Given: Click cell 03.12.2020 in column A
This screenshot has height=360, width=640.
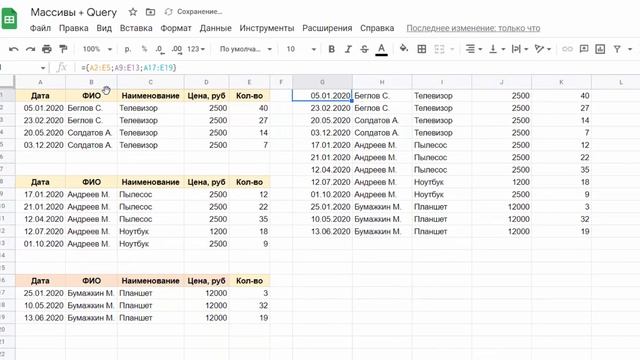Looking at the screenshot, I should (40, 145).
